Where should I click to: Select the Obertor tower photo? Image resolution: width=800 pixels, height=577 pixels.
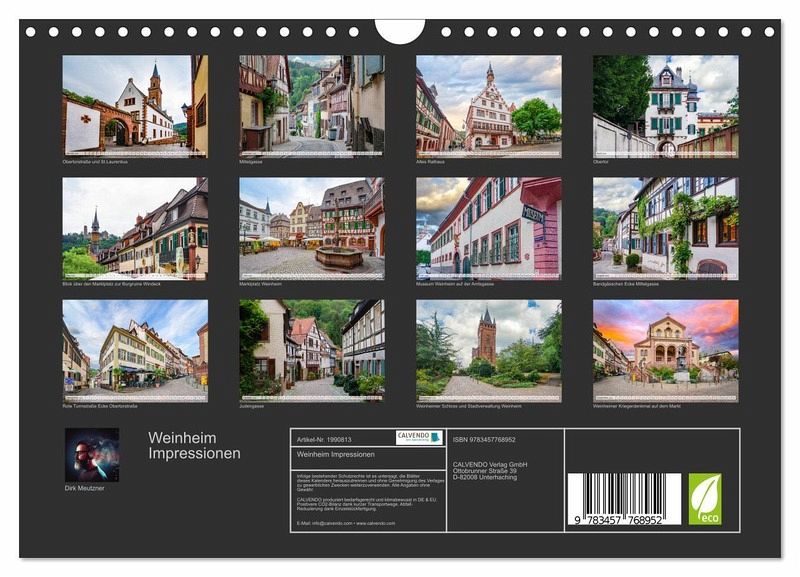tap(665, 106)
